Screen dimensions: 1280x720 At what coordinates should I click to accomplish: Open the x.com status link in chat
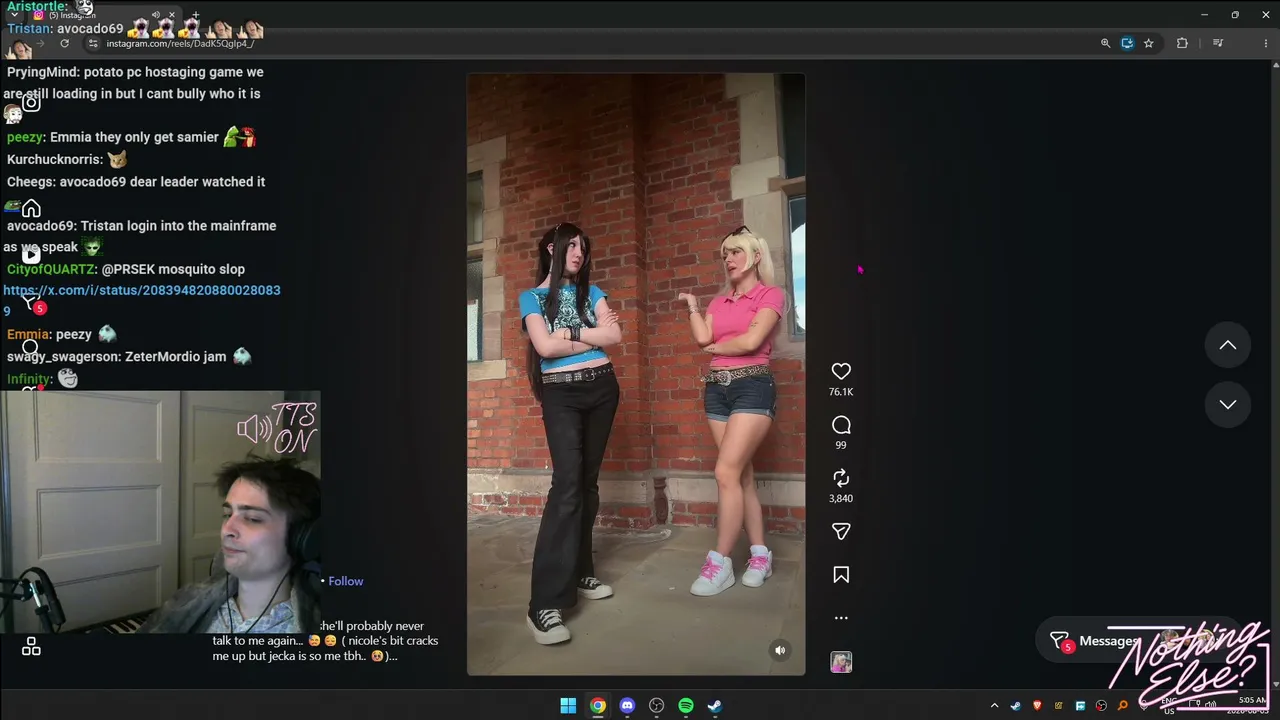click(142, 301)
